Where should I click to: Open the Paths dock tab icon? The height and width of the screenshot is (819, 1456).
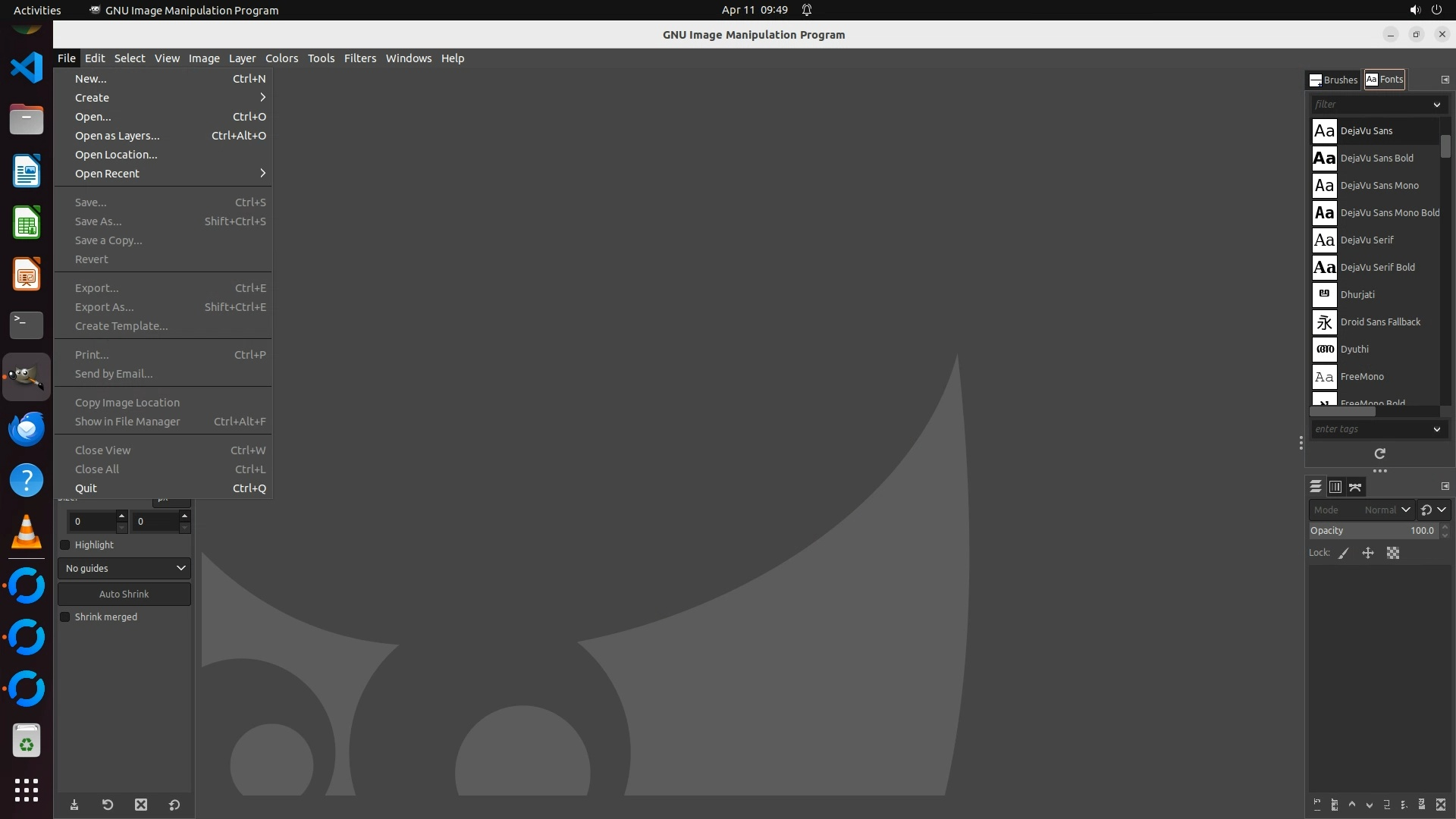click(x=1355, y=487)
